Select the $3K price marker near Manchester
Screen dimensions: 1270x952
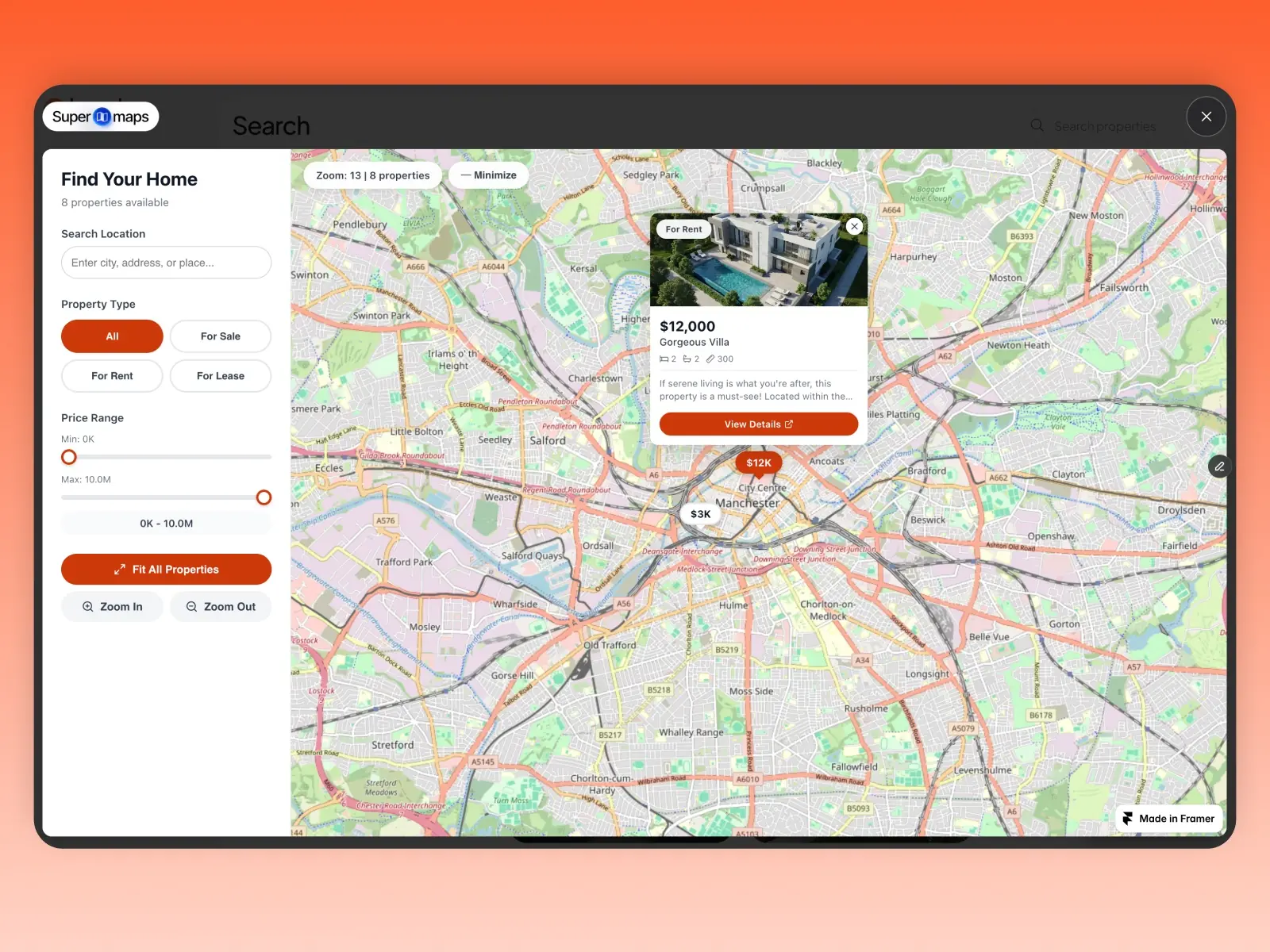pyautogui.click(x=699, y=513)
